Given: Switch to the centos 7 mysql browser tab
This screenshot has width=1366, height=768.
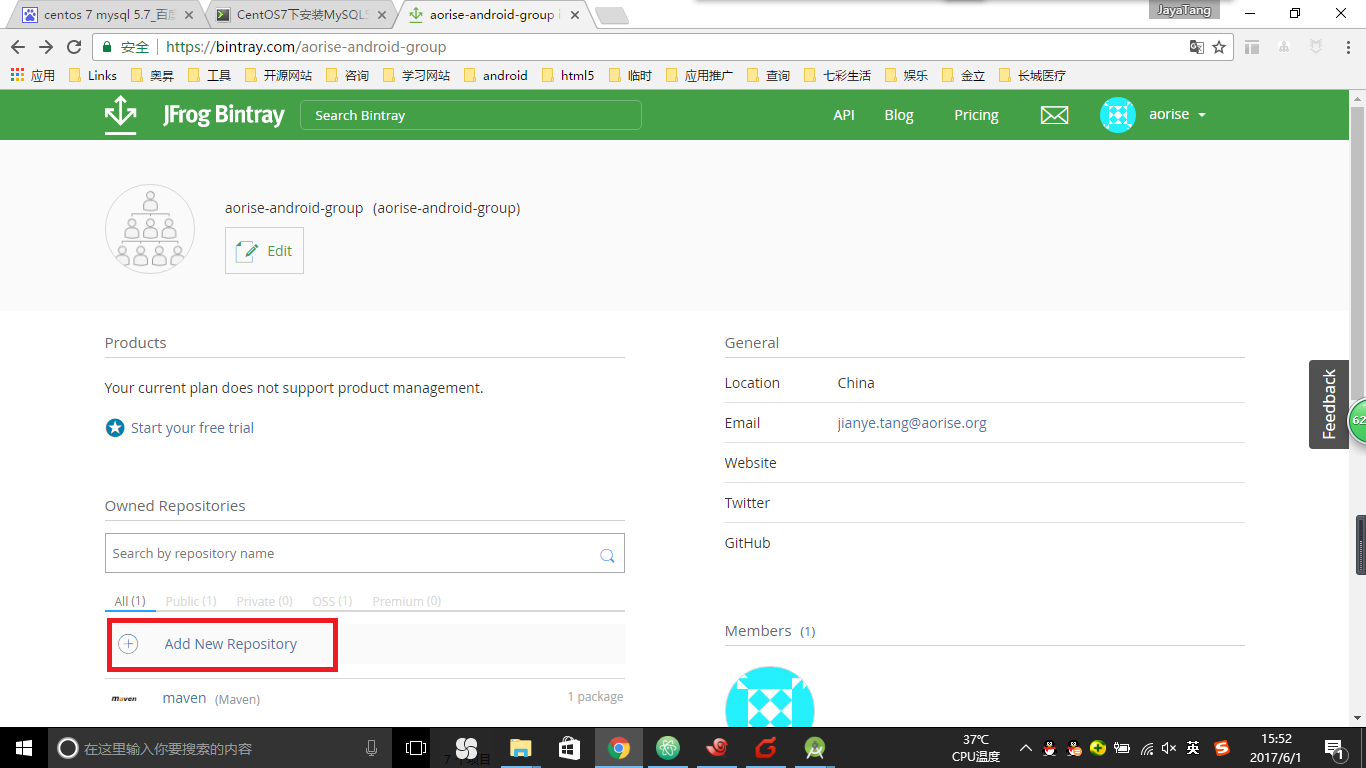Looking at the screenshot, I should click(110, 15).
